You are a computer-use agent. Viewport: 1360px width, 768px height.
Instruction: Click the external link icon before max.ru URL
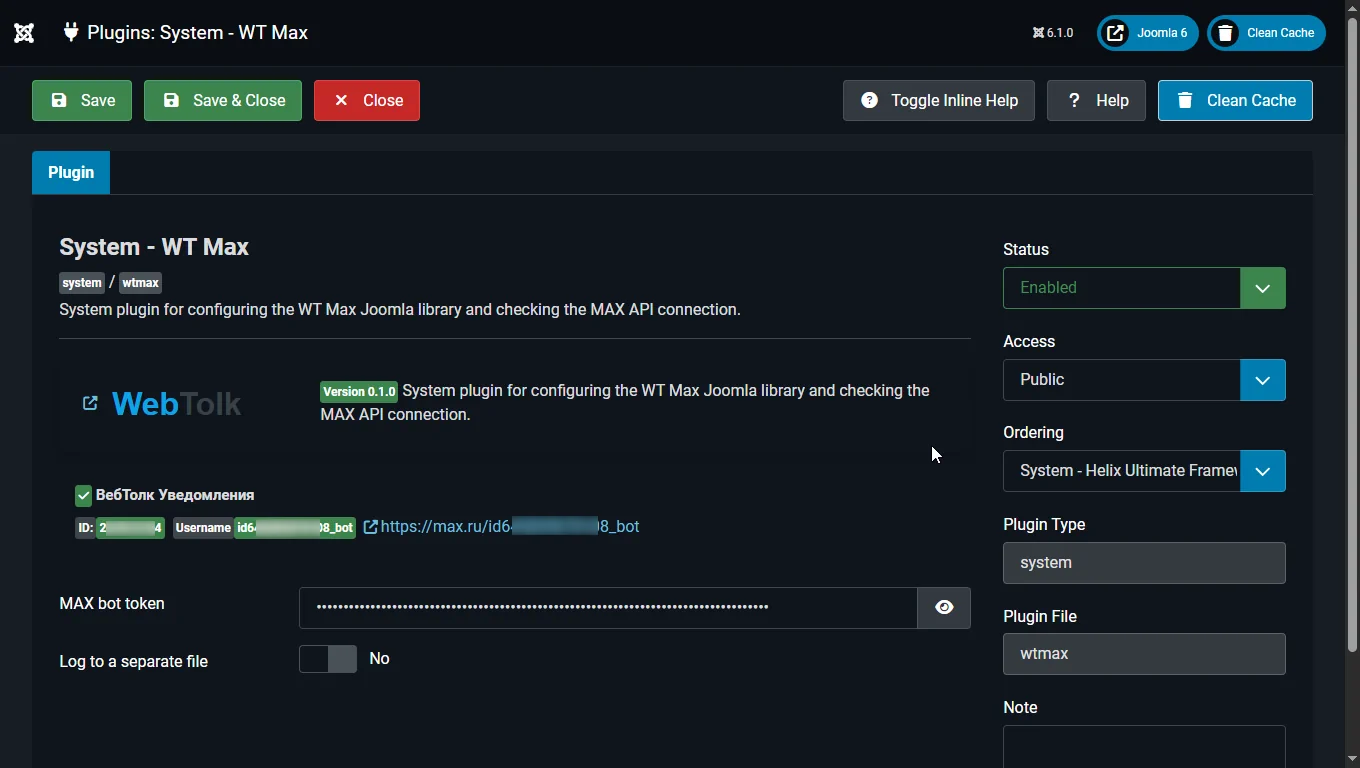tap(370, 527)
